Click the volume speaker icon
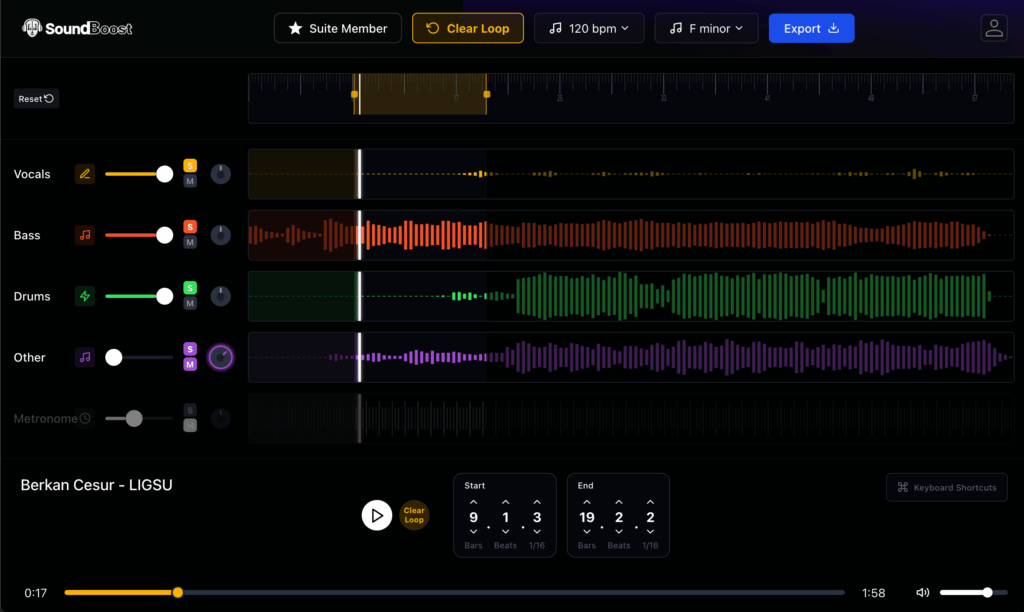 click(922, 593)
